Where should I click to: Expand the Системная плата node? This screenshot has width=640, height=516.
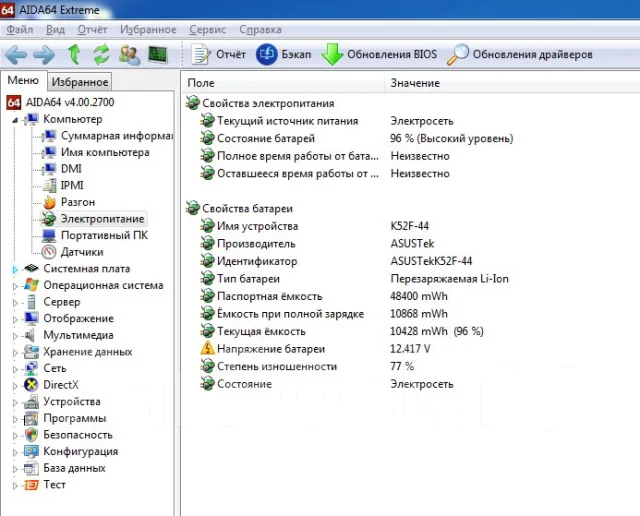15,269
